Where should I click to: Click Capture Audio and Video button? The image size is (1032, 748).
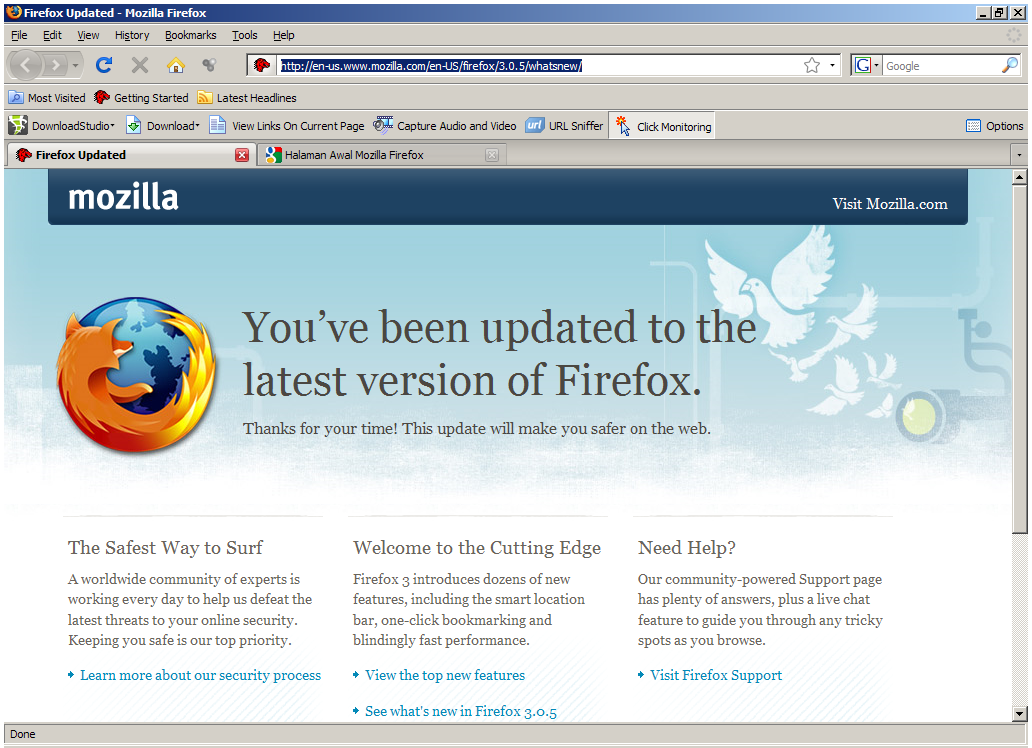(445, 125)
